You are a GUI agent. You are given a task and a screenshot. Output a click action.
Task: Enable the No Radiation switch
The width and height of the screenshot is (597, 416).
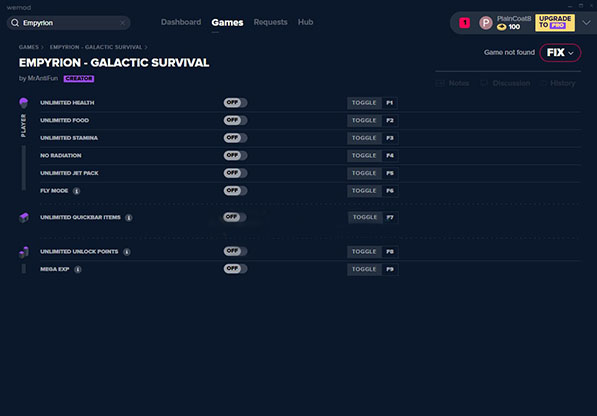pyautogui.click(x=235, y=155)
